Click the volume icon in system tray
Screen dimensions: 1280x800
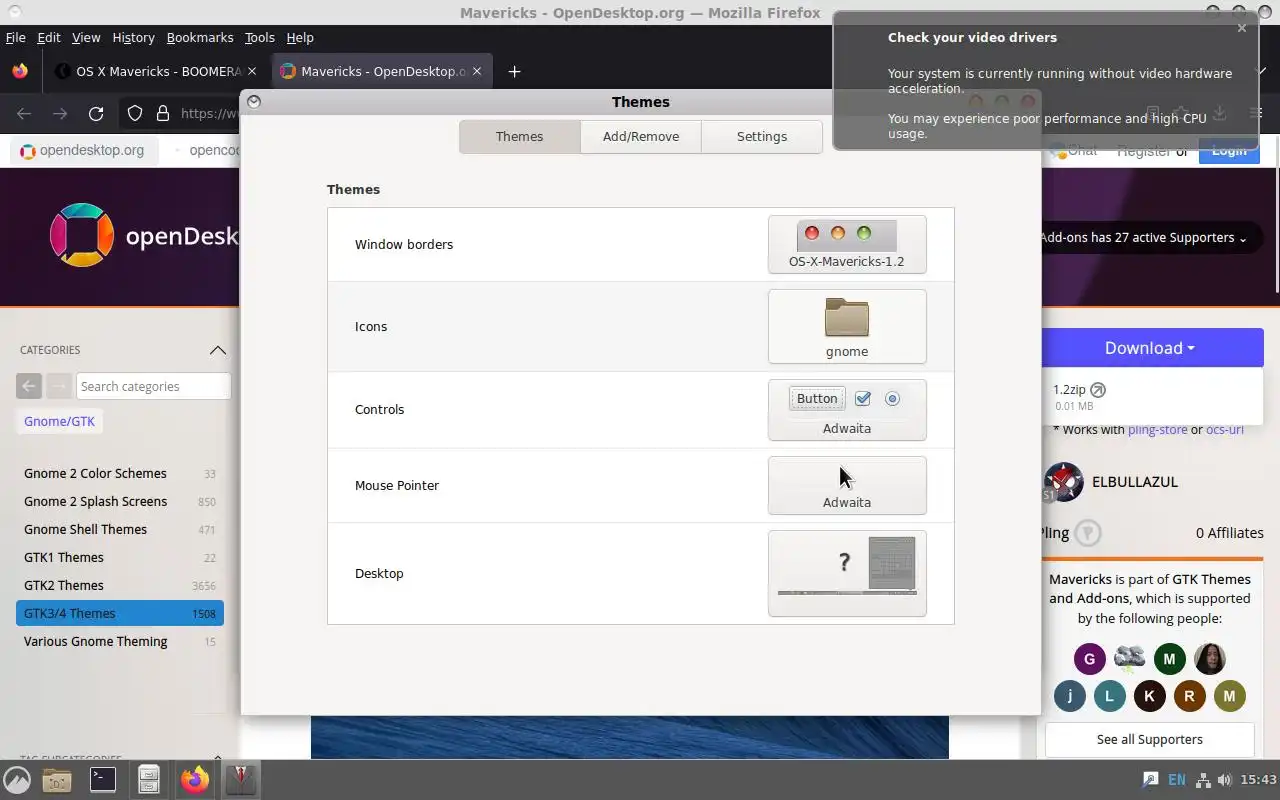tap(1224, 780)
